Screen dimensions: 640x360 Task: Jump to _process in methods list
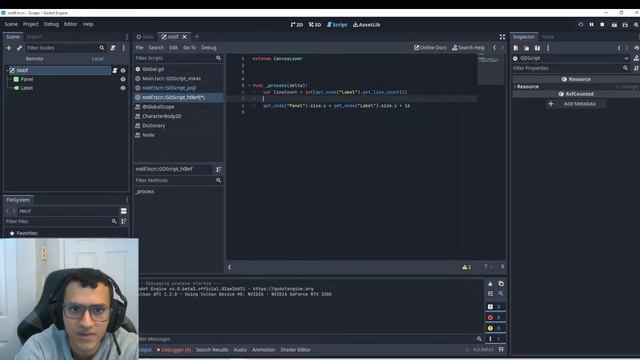click(x=145, y=191)
